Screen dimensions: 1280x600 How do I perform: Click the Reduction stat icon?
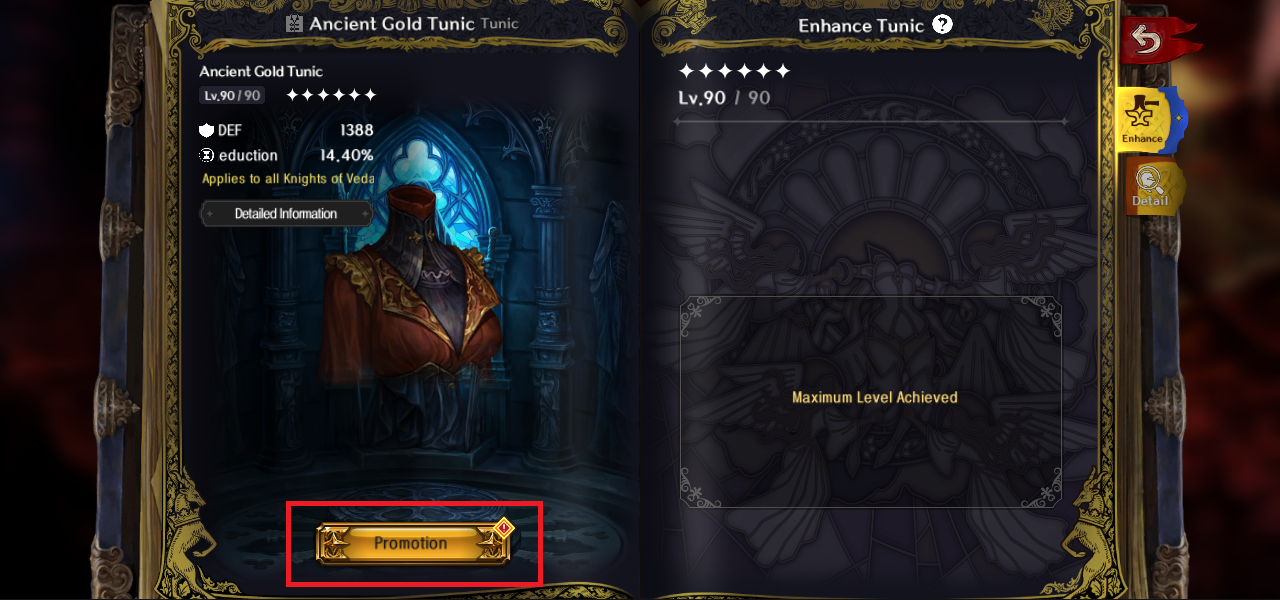coord(207,155)
